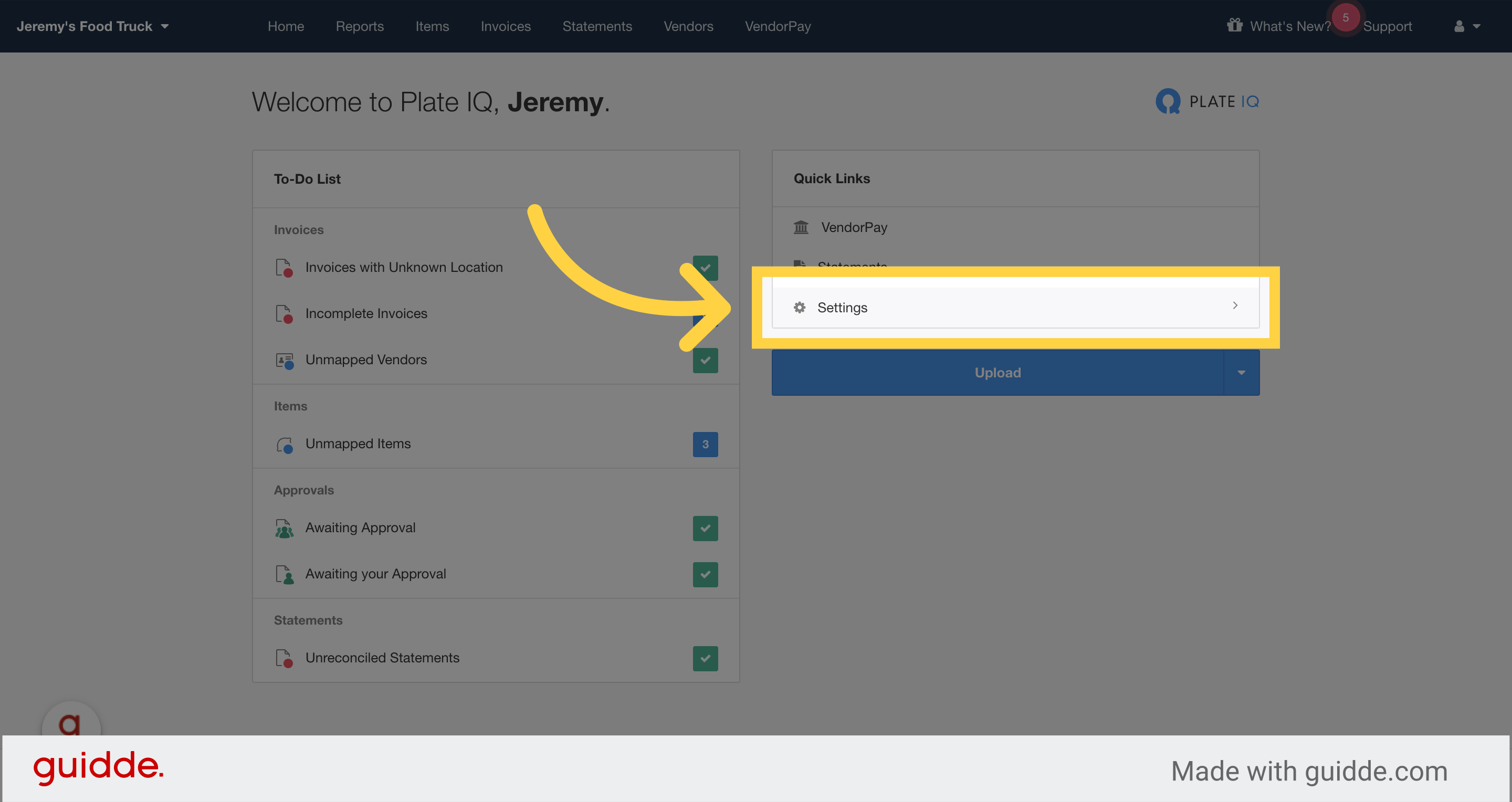Click the Unmapped Items icon
The image size is (1512, 802).
click(x=285, y=445)
